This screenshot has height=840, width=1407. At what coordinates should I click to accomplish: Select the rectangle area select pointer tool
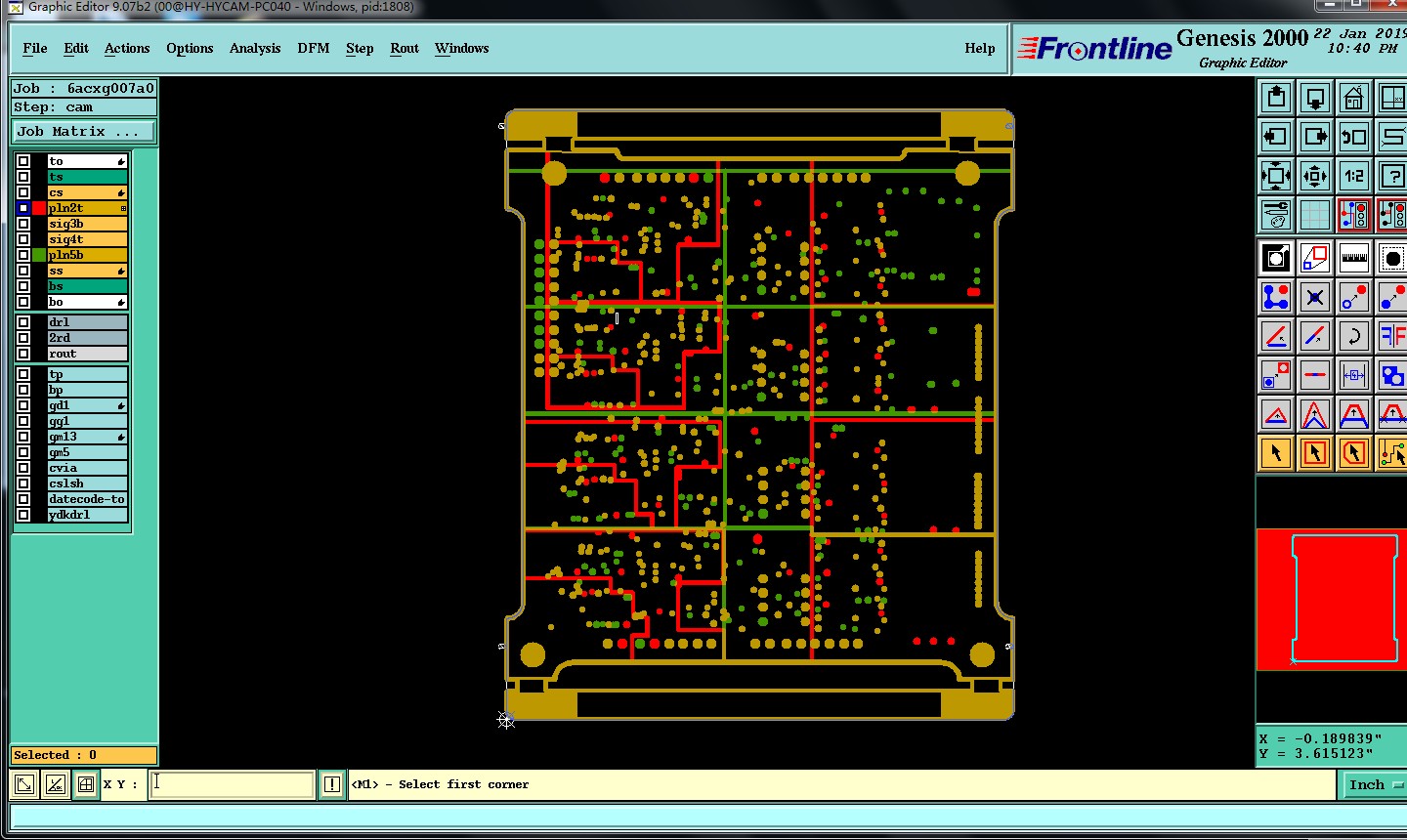[x=1315, y=453]
